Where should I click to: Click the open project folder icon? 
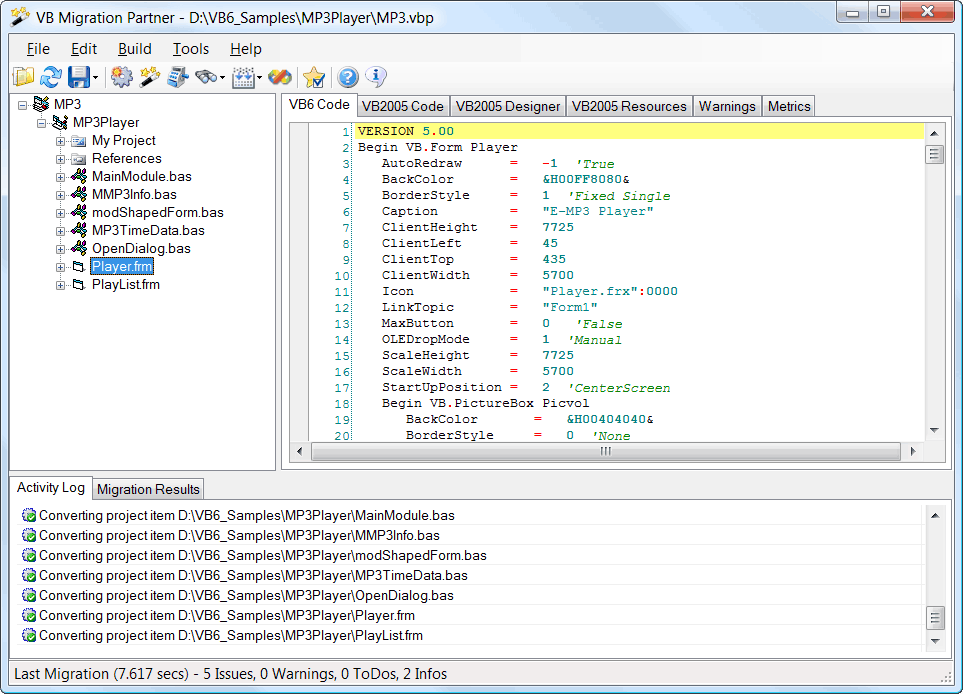click(23, 77)
